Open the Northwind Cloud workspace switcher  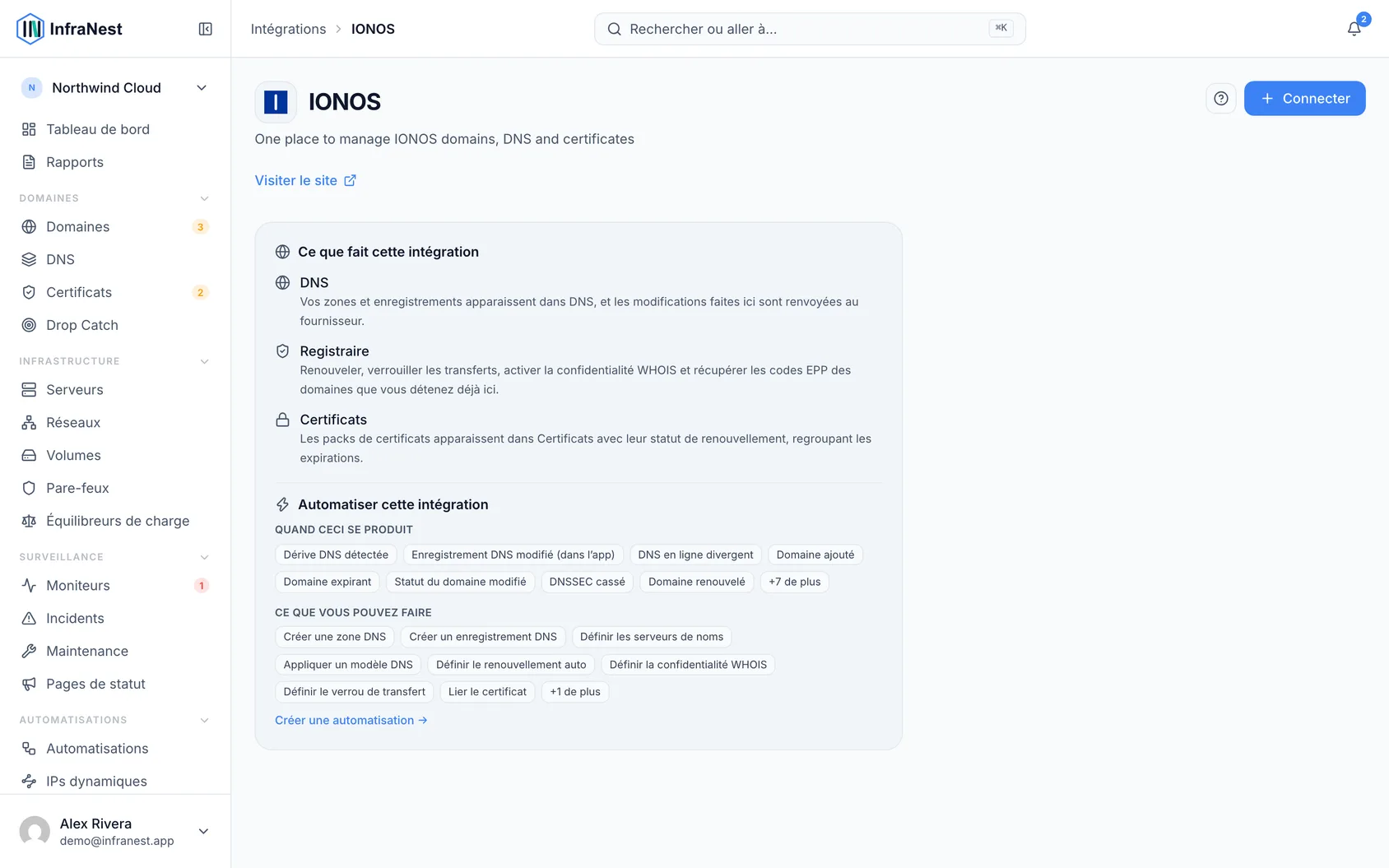pyautogui.click(x=115, y=88)
